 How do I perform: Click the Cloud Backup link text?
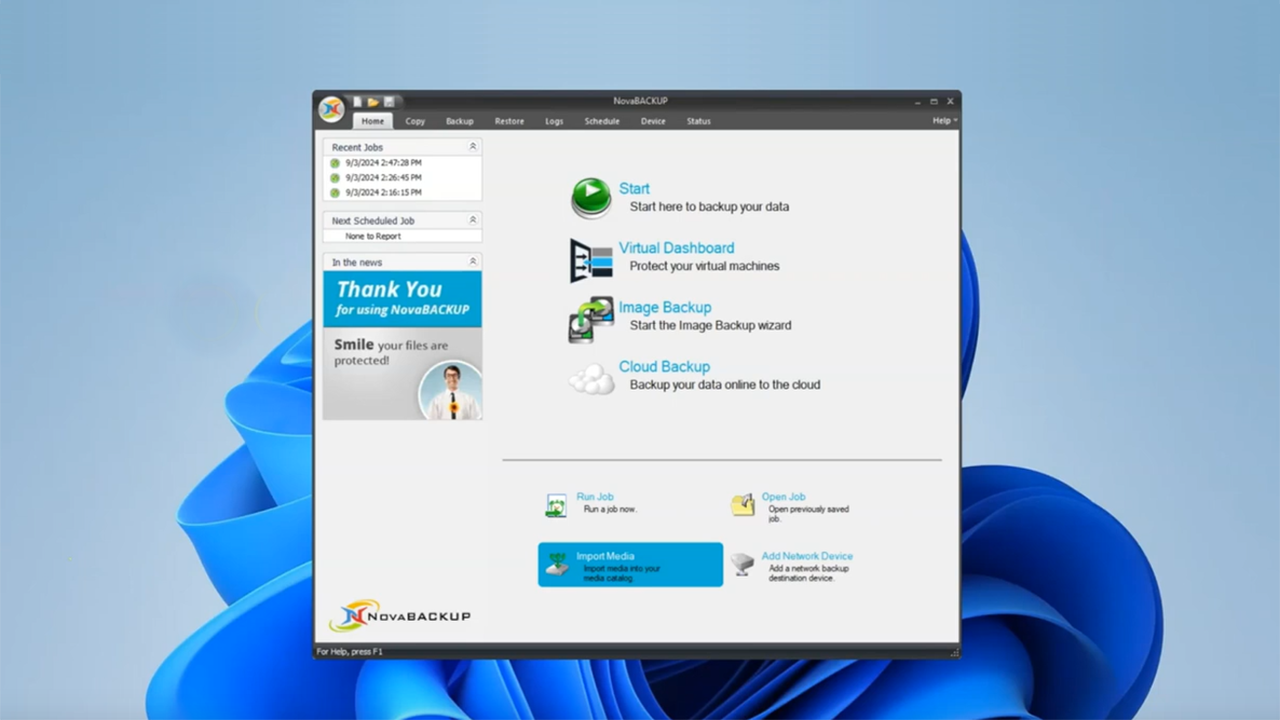pyautogui.click(x=664, y=366)
